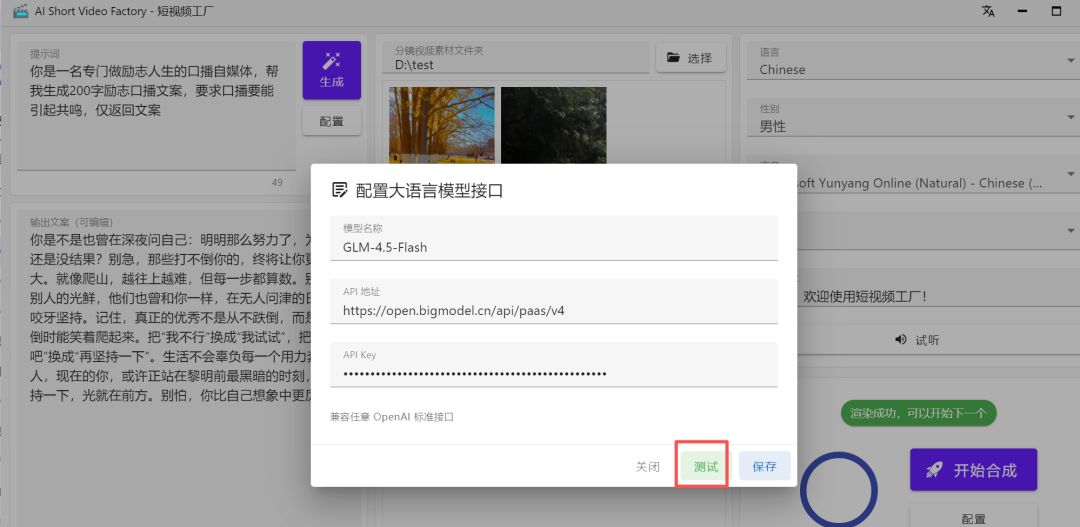The image size is (1080, 527).
Task: Click the green 测试 button
Action: coord(706,466)
